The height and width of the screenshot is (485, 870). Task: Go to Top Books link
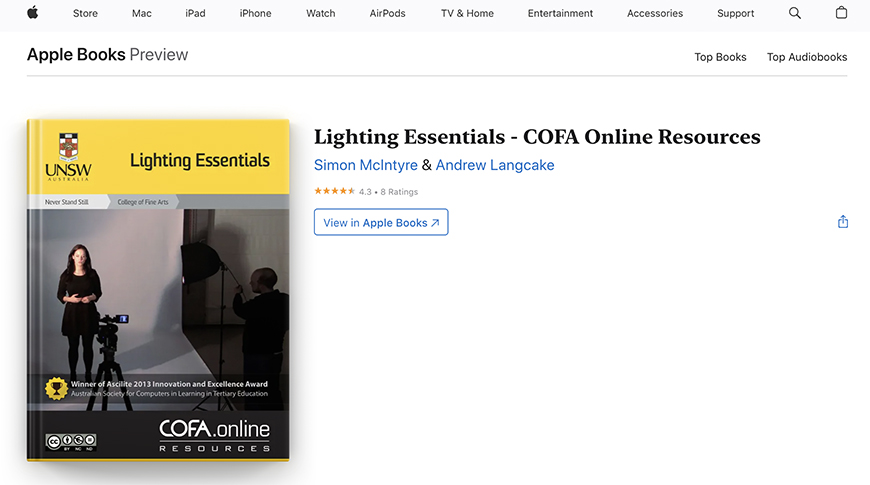click(720, 57)
